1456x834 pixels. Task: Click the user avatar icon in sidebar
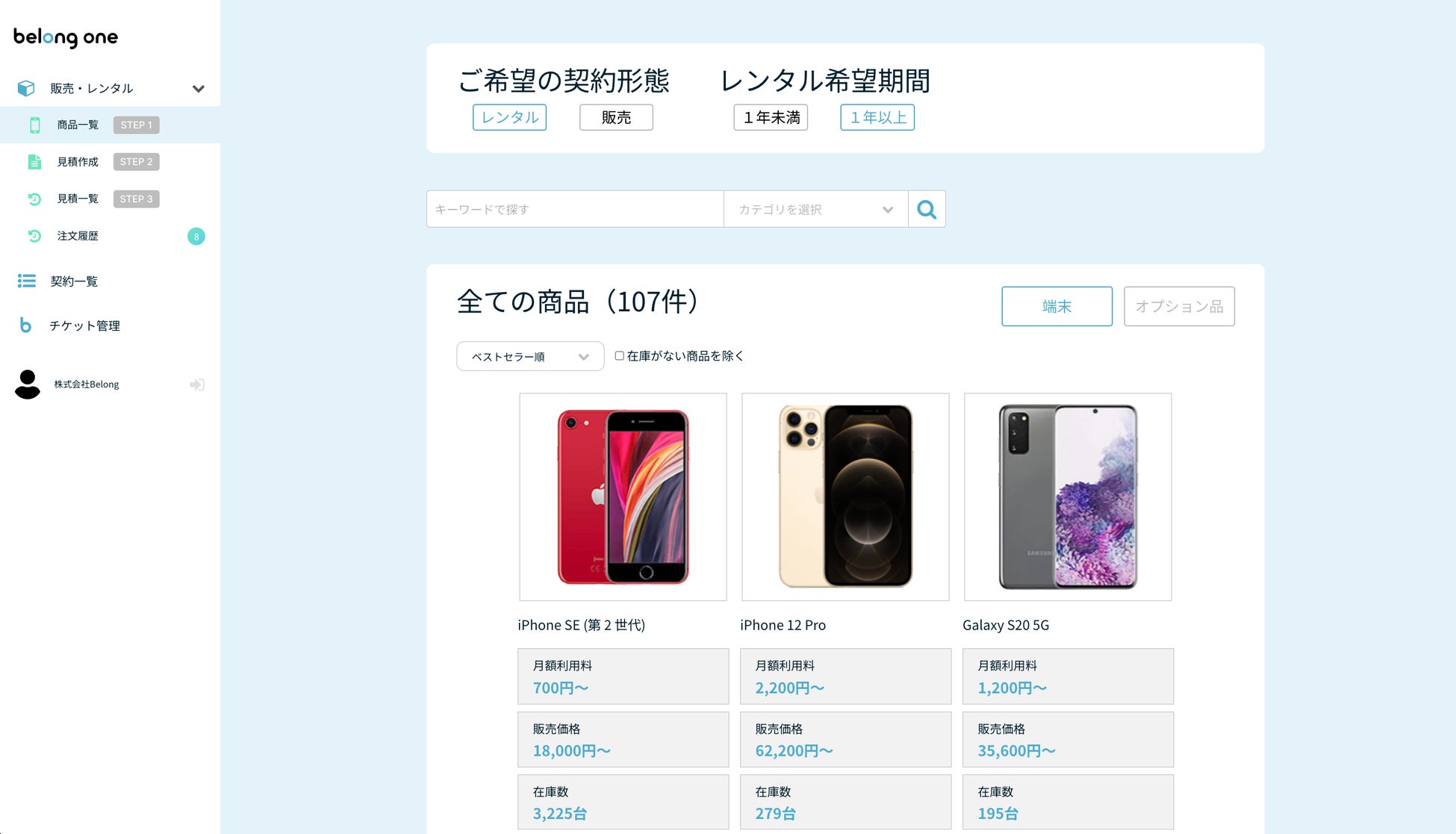28,385
